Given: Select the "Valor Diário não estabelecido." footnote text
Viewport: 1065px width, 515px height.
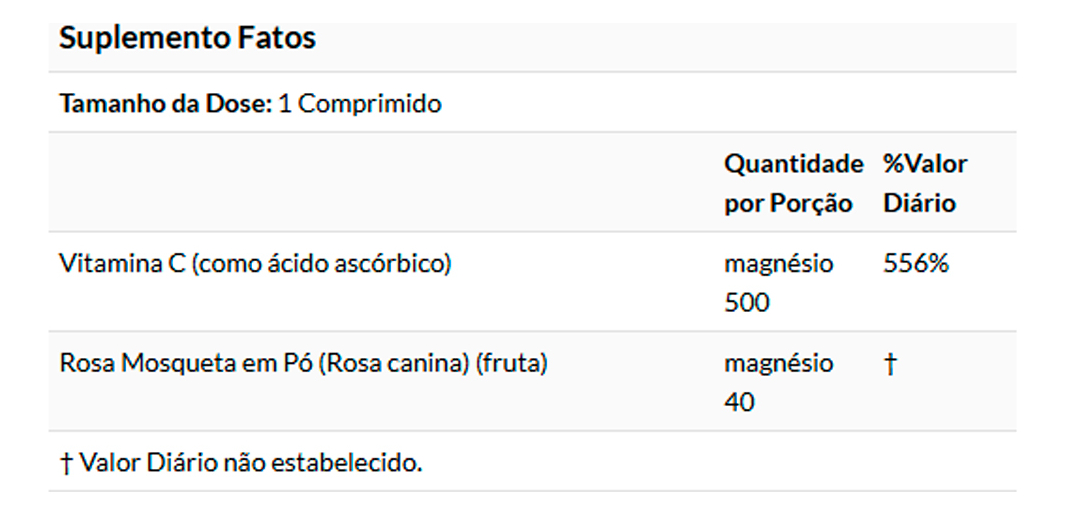Looking at the screenshot, I should [251, 464].
